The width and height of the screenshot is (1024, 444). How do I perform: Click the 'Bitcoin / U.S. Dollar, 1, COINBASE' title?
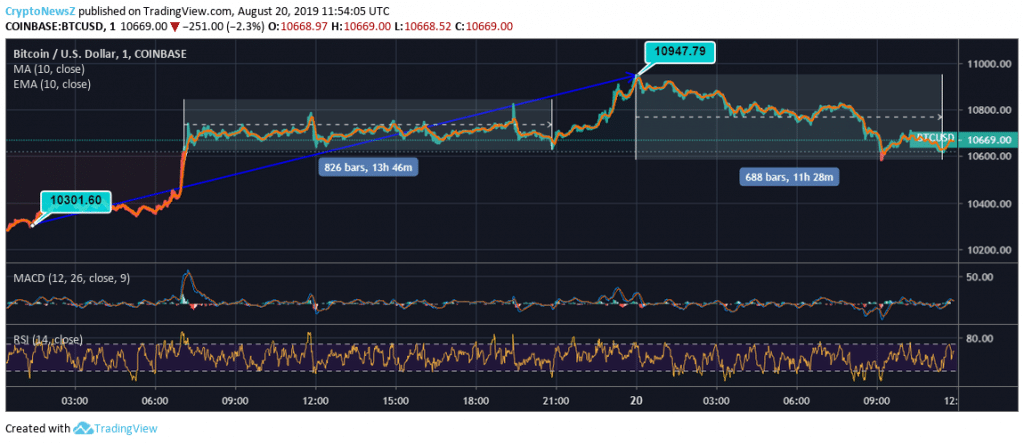tap(100, 54)
